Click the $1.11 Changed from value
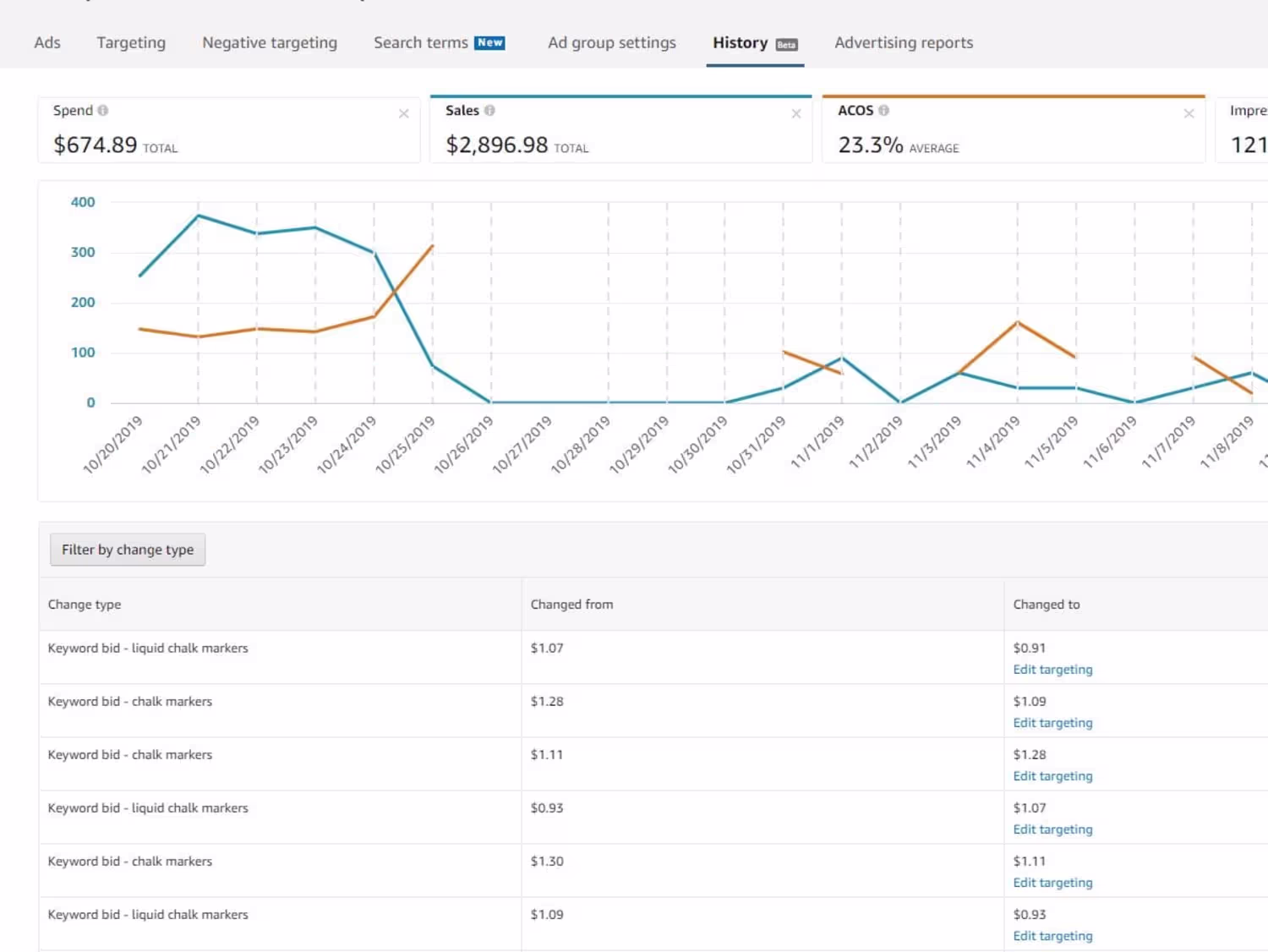This screenshot has width=1268, height=952. [x=547, y=755]
